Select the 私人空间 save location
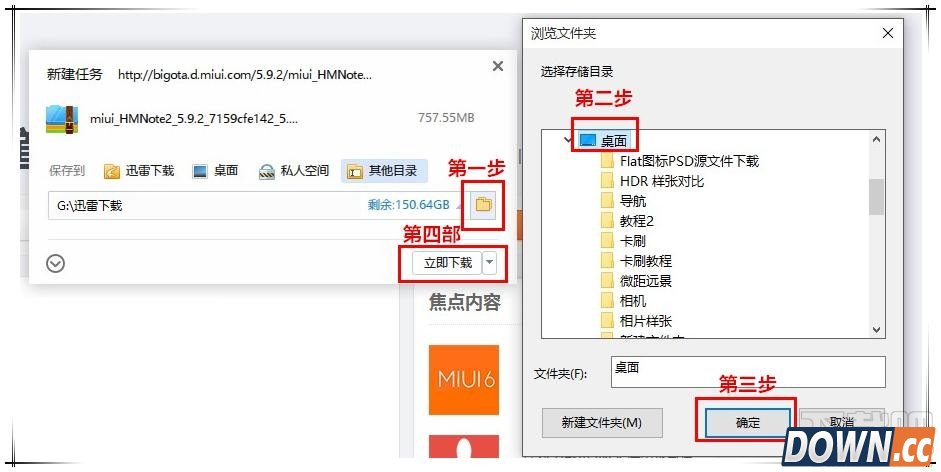The width and height of the screenshot is (941, 472). click(x=294, y=171)
